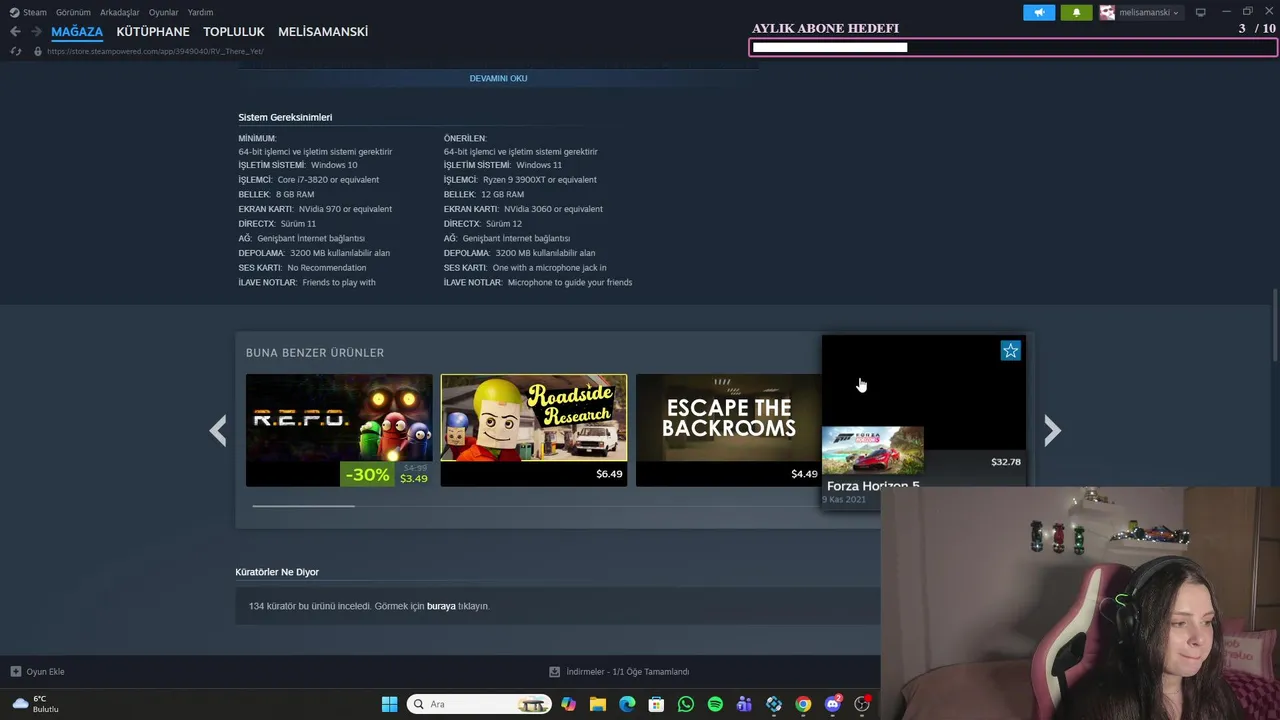Open the TOPLULUK tab
1280x720 pixels.
[x=234, y=32]
